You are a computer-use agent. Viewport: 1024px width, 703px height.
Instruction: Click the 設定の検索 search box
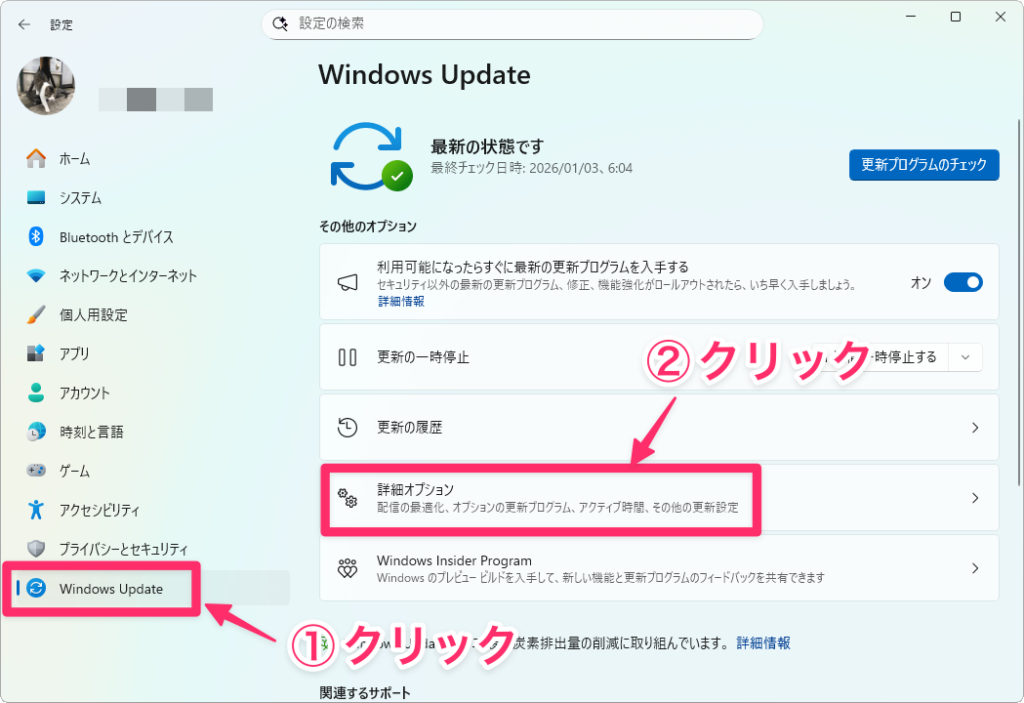tap(512, 23)
